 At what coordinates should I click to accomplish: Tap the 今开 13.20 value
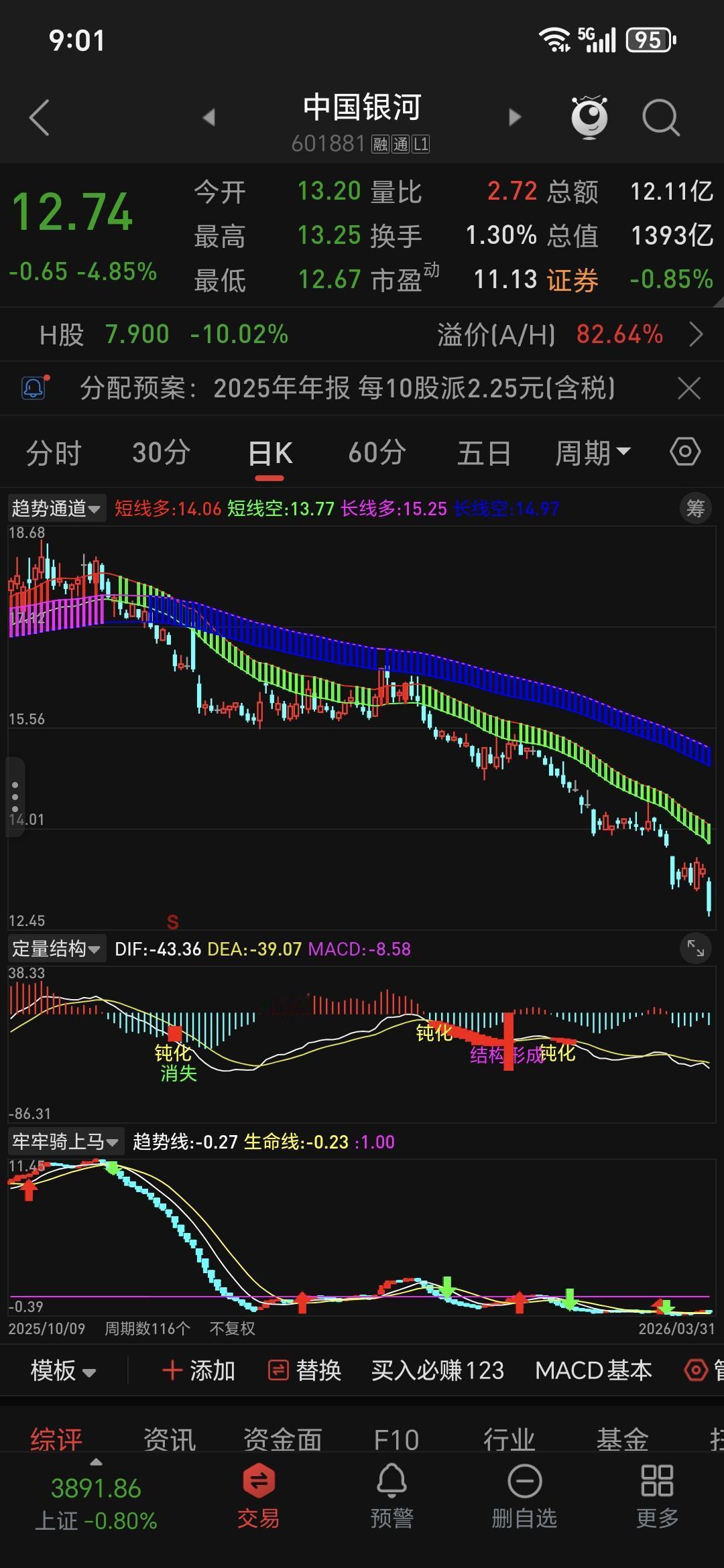pyautogui.click(x=329, y=192)
